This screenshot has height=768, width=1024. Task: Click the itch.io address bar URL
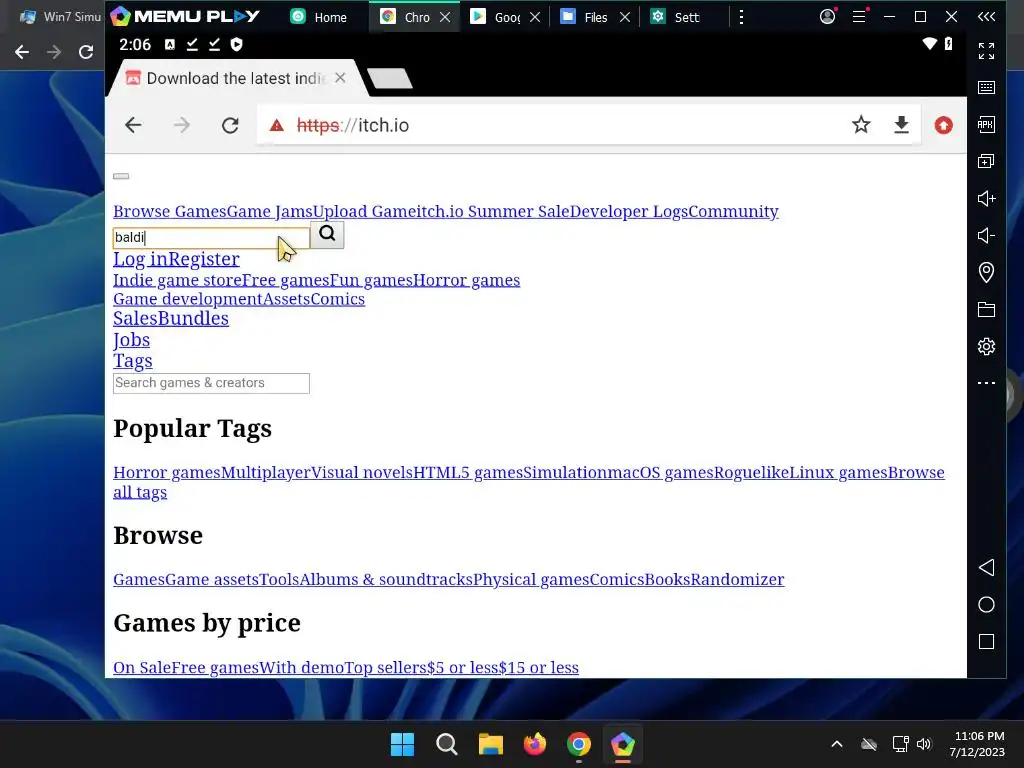(353, 125)
